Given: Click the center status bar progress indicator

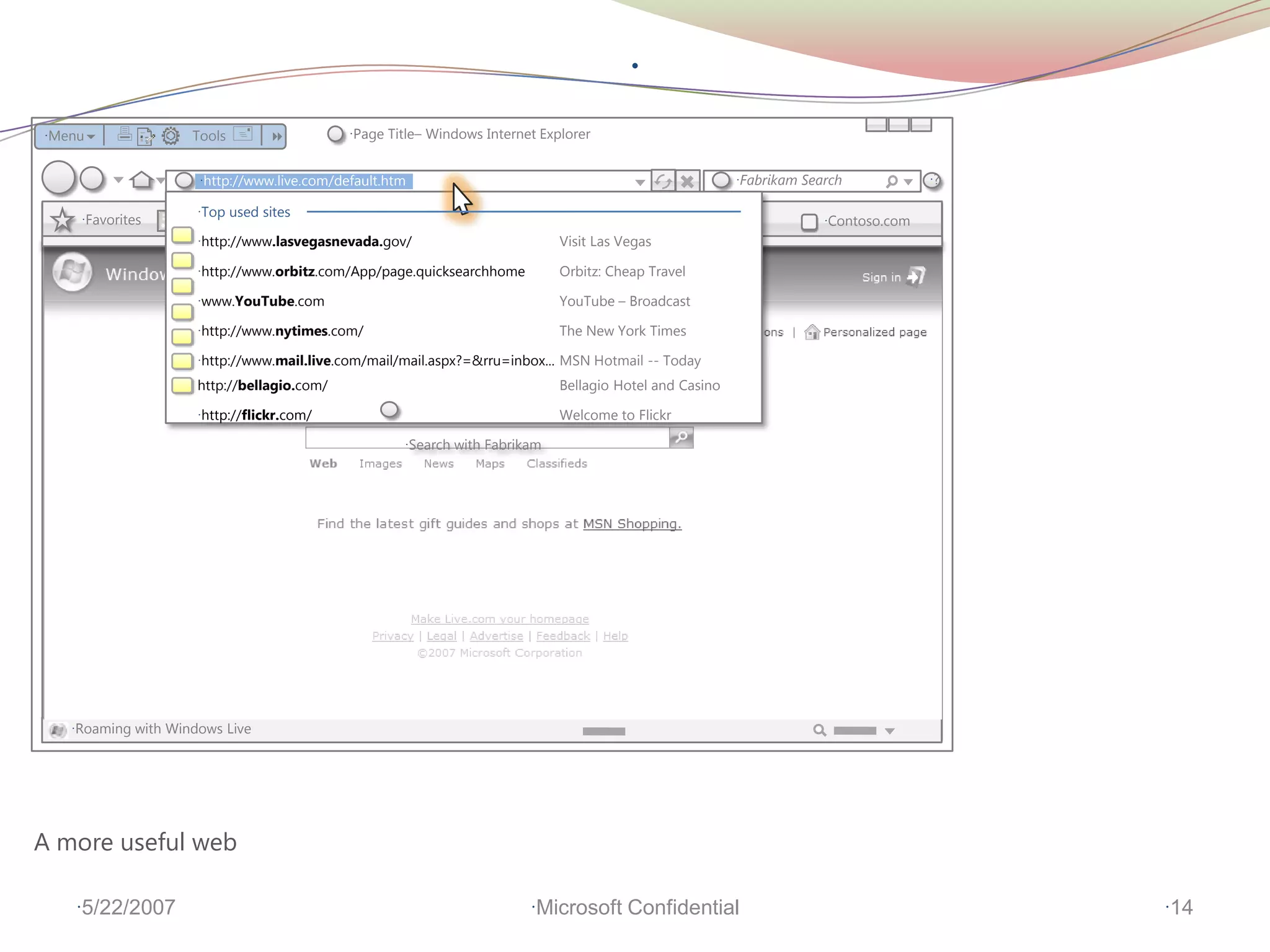Looking at the screenshot, I should (604, 731).
